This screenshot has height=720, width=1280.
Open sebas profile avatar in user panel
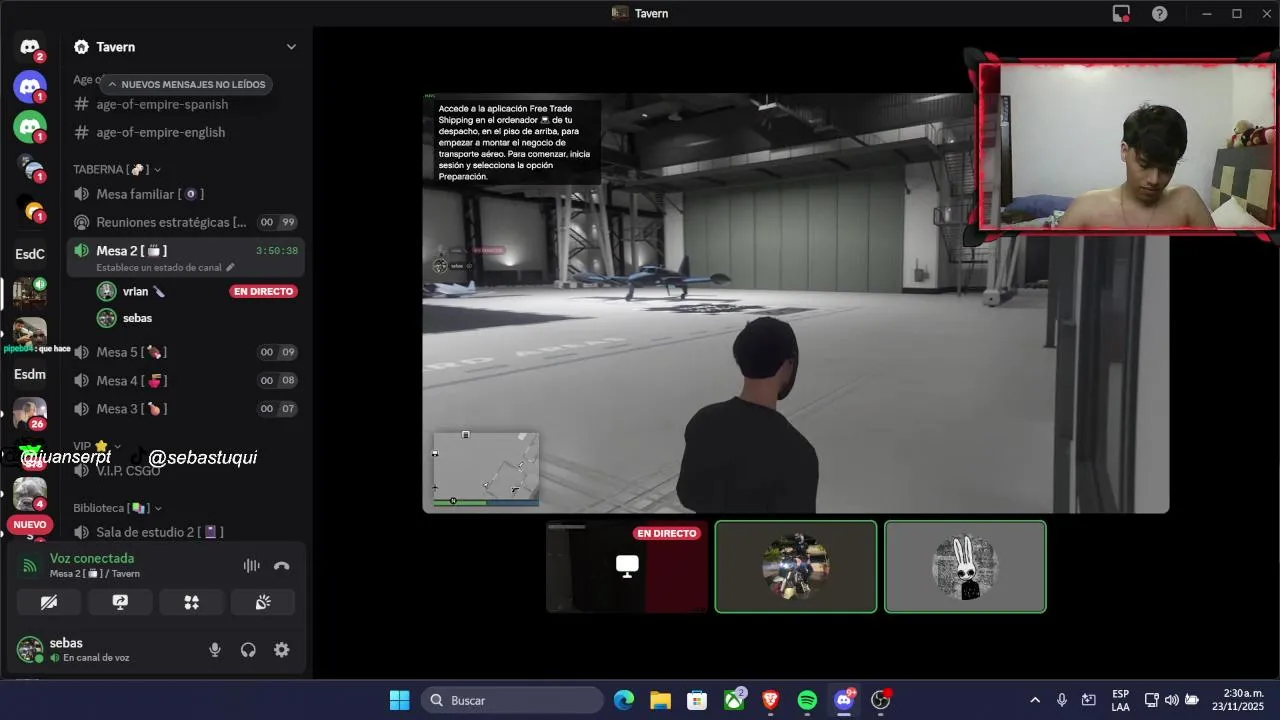click(x=30, y=650)
